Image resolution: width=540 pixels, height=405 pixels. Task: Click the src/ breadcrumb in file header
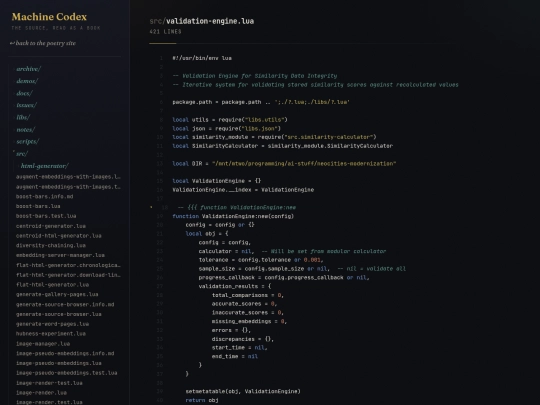pyautogui.click(x=157, y=21)
